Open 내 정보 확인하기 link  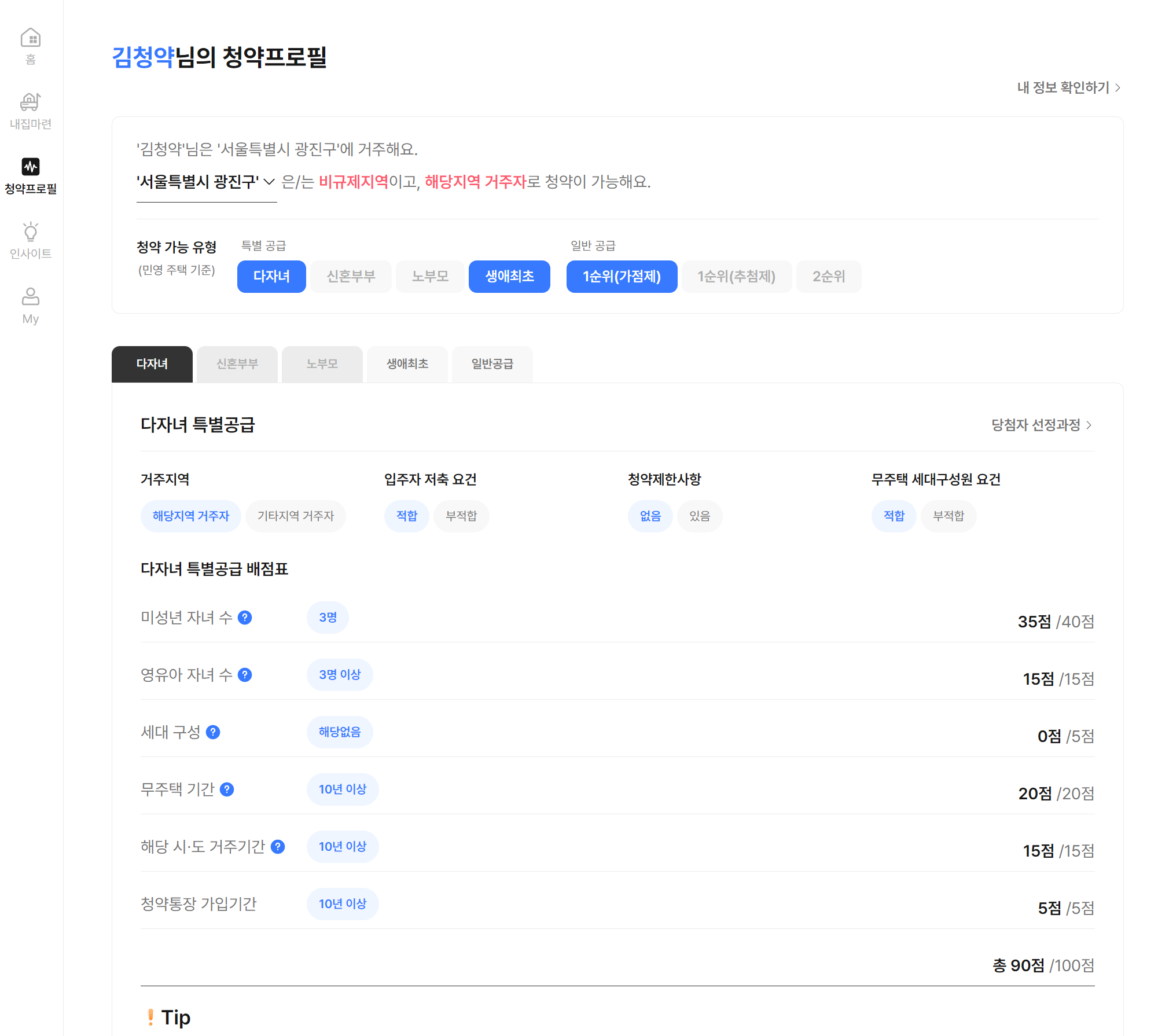(1069, 87)
